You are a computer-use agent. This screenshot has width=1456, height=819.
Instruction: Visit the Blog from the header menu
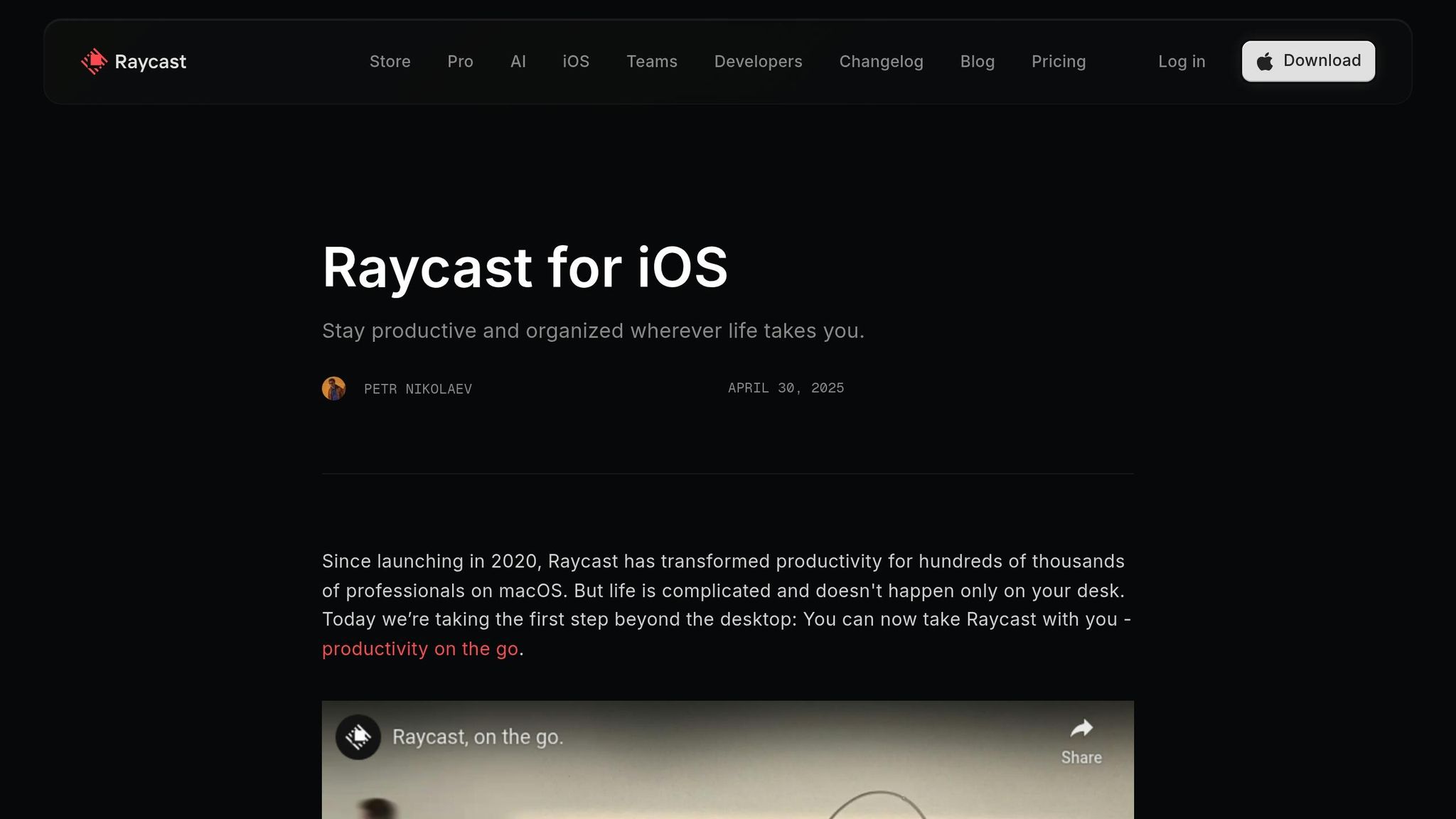977,62
